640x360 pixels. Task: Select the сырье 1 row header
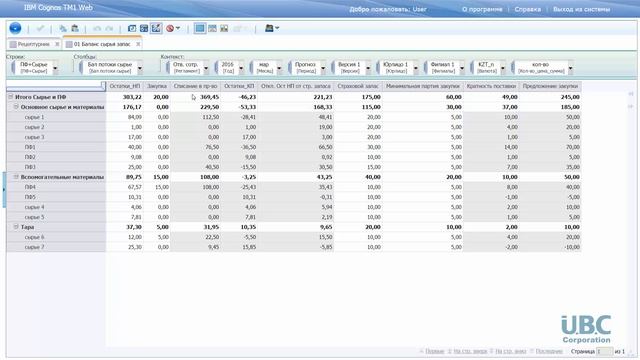click(56, 117)
